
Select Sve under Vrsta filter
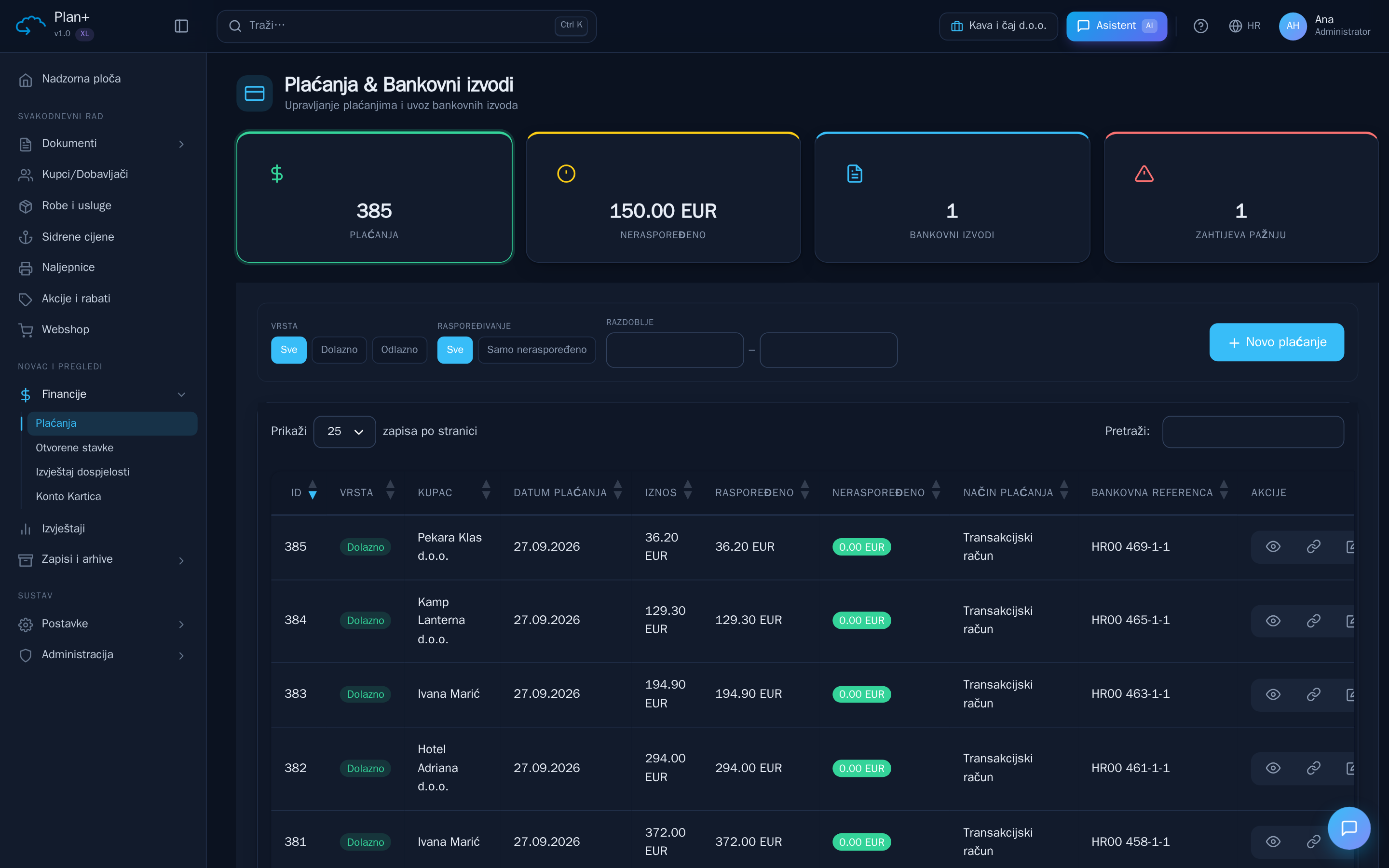coord(289,350)
